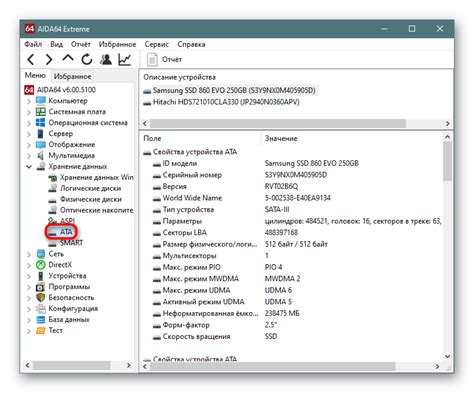Open the Вид menu

tap(57, 44)
